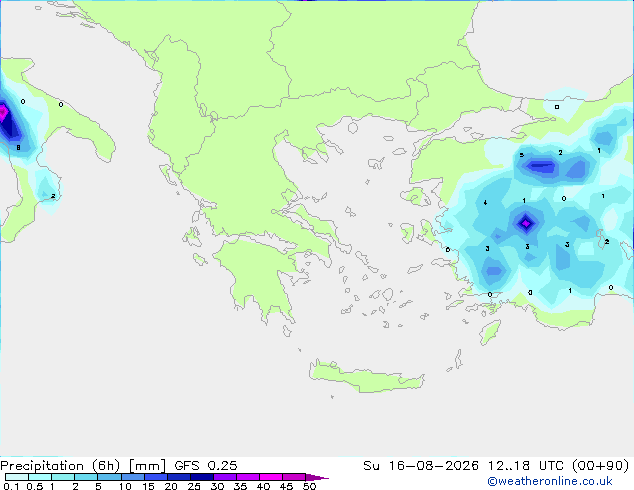Click the '10' legend scale value
Screen dimensions: 634x490
point(125,486)
